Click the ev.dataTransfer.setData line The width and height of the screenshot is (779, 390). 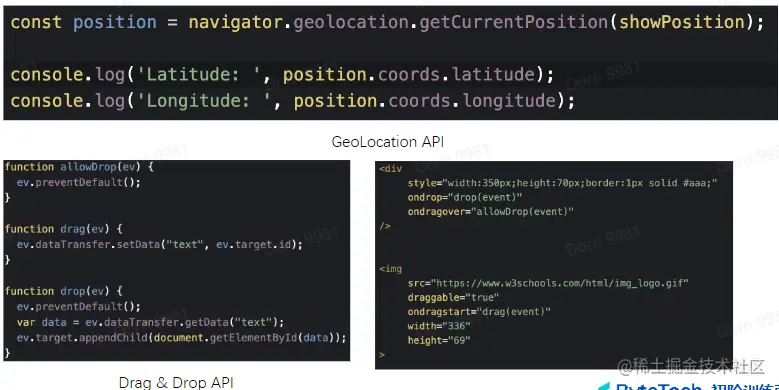(x=159, y=244)
